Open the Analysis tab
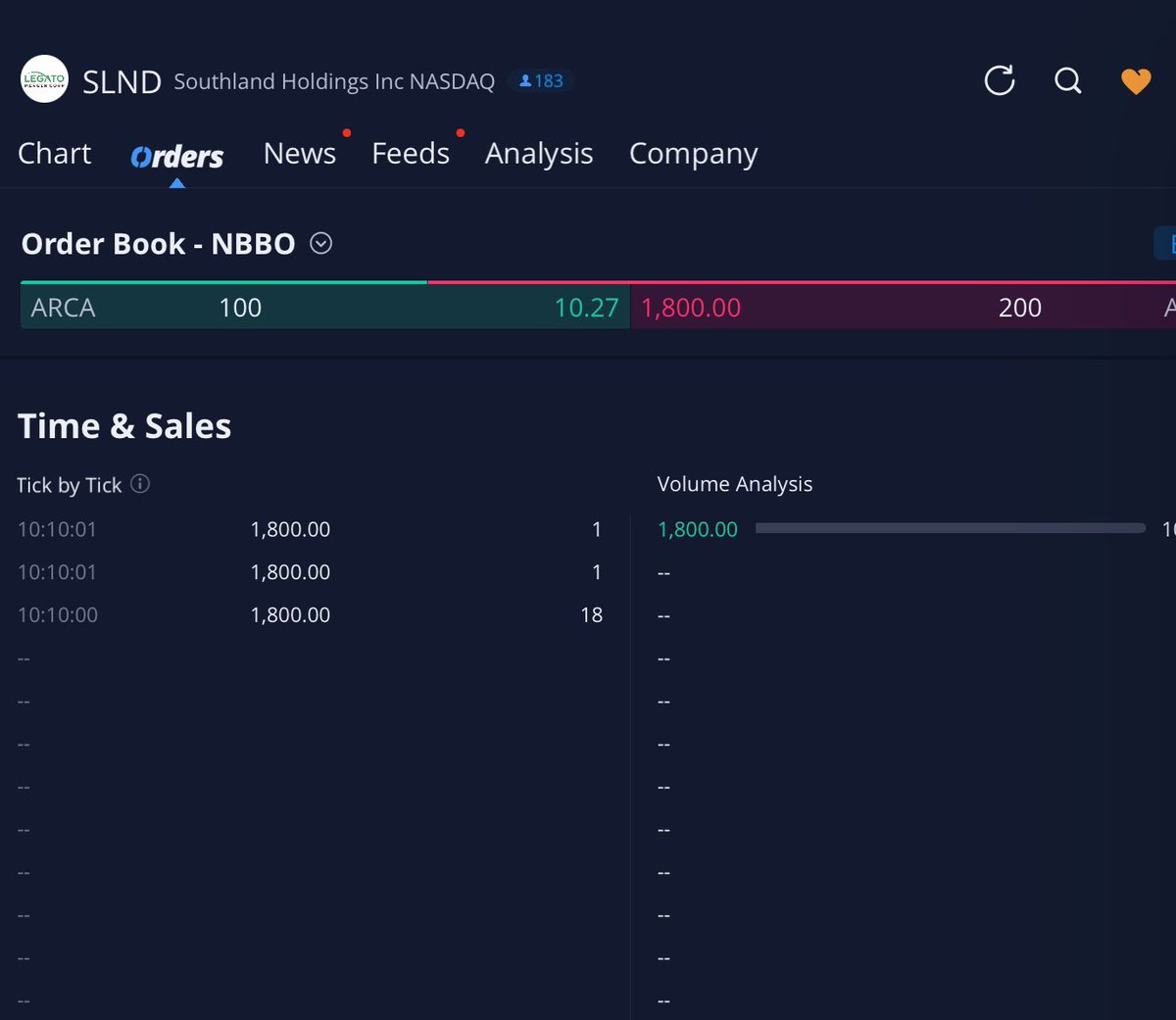 click(x=539, y=155)
